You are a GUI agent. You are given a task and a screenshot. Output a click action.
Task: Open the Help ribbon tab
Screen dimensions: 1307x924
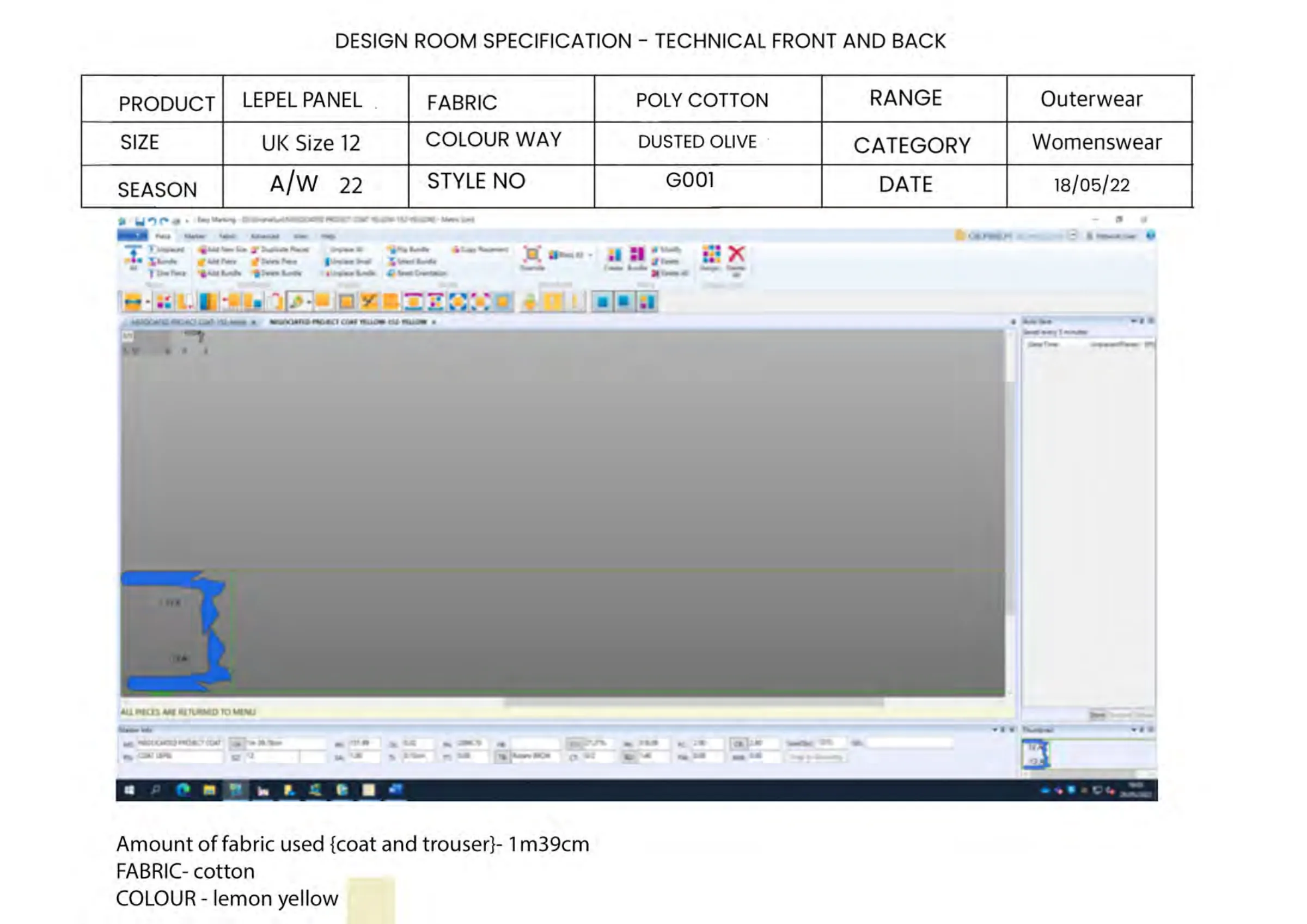(x=328, y=236)
